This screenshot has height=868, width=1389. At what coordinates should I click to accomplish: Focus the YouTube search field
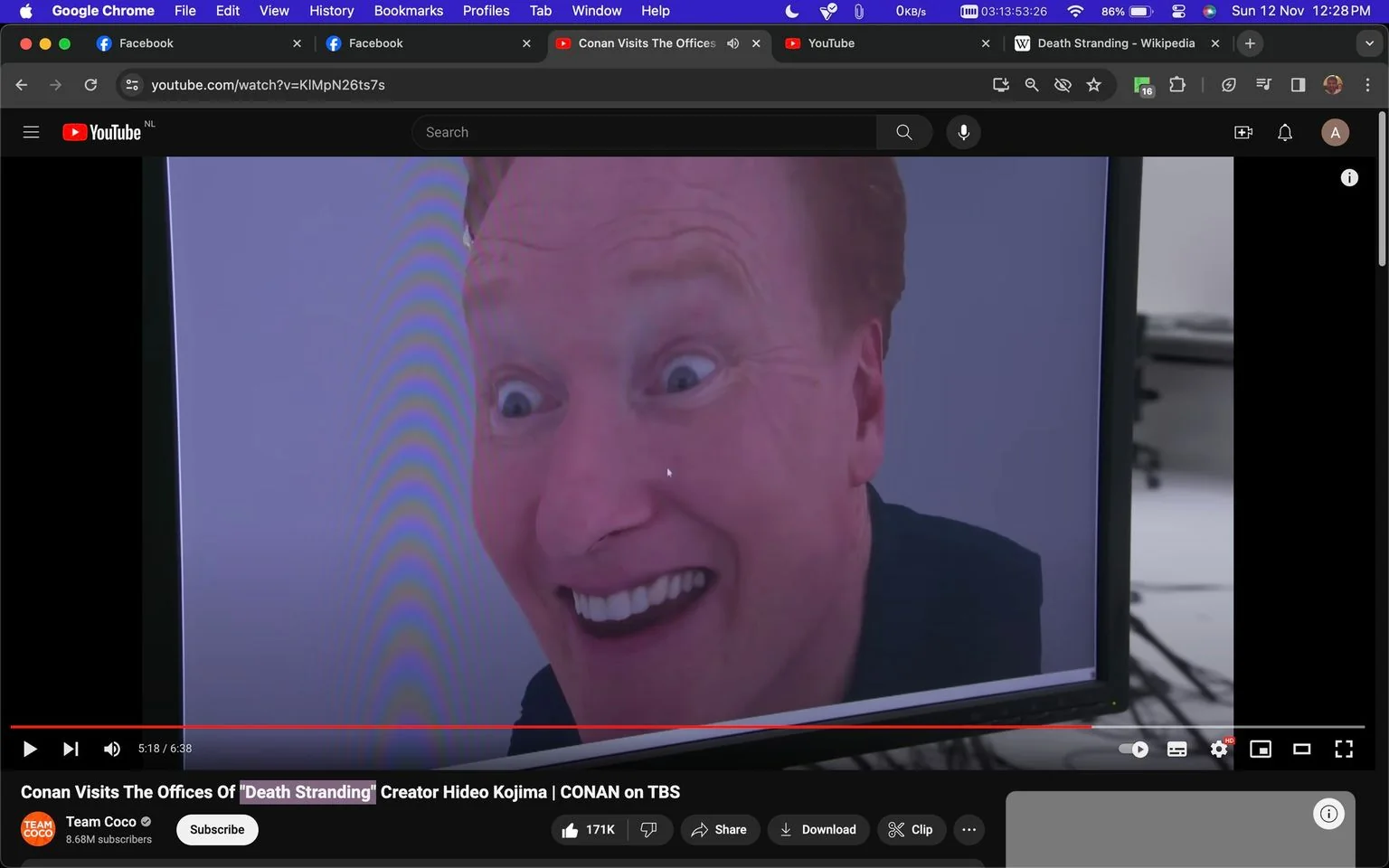644,132
